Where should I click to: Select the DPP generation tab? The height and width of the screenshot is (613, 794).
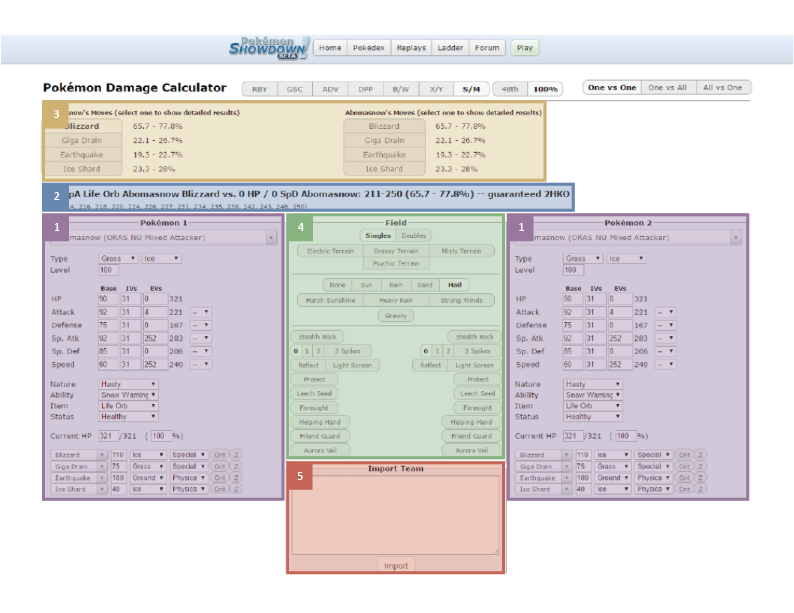pyautogui.click(x=366, y=89)
